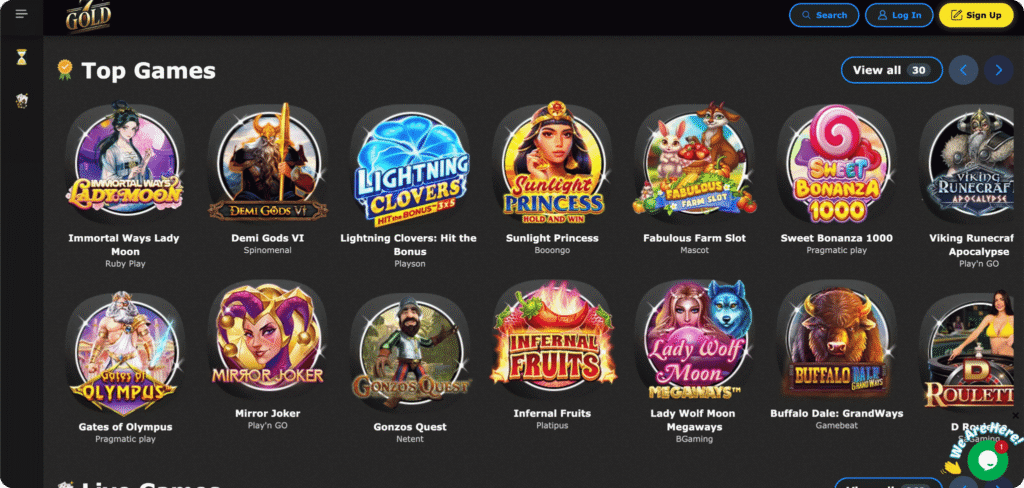The height and width of the screenshot is (488, 1024).
Task: Click the Log In button
Action: pyautogui.click(x=899, y=15)
